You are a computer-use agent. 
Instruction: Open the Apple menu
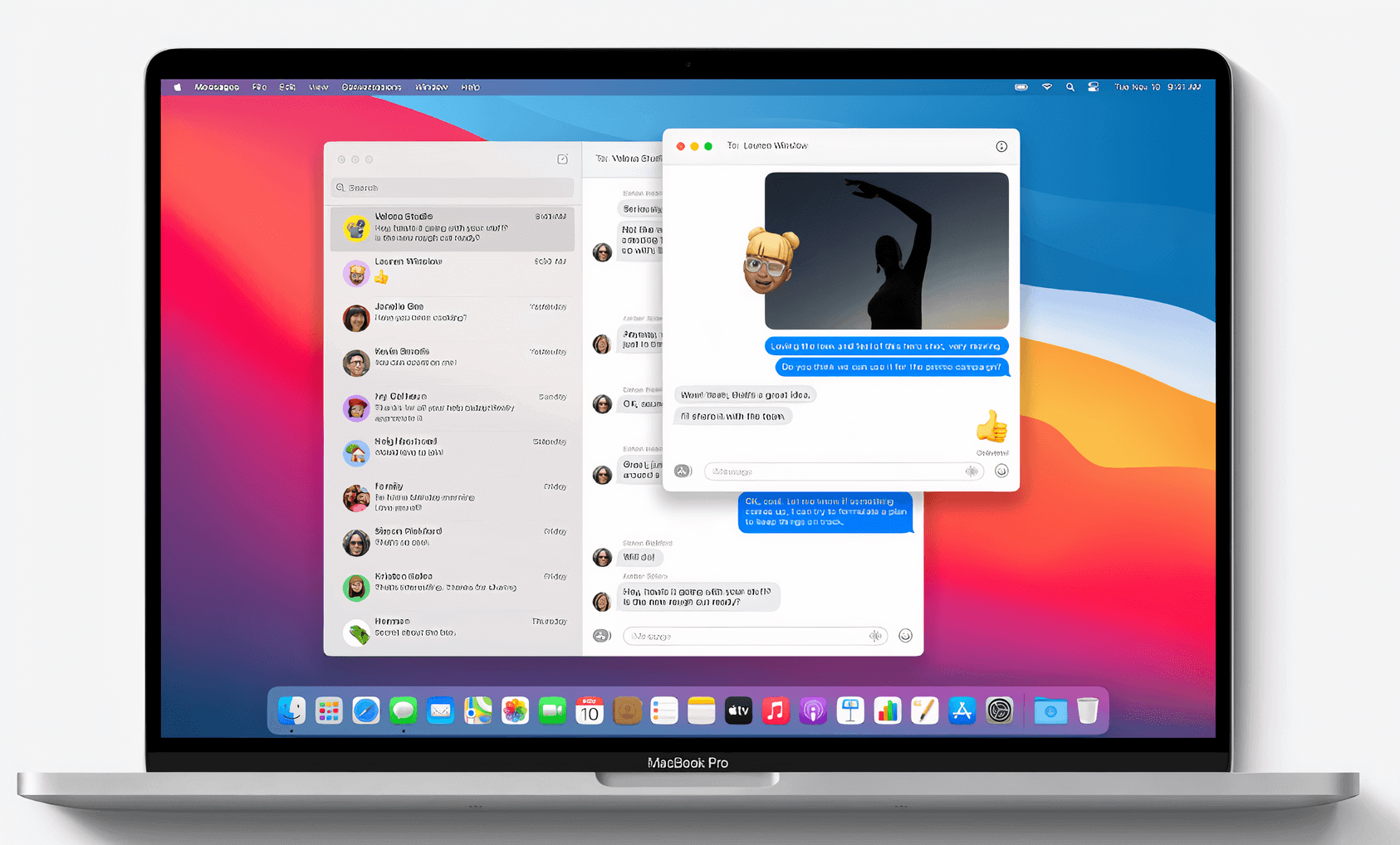pyautogui.click(x=177, y=86)
